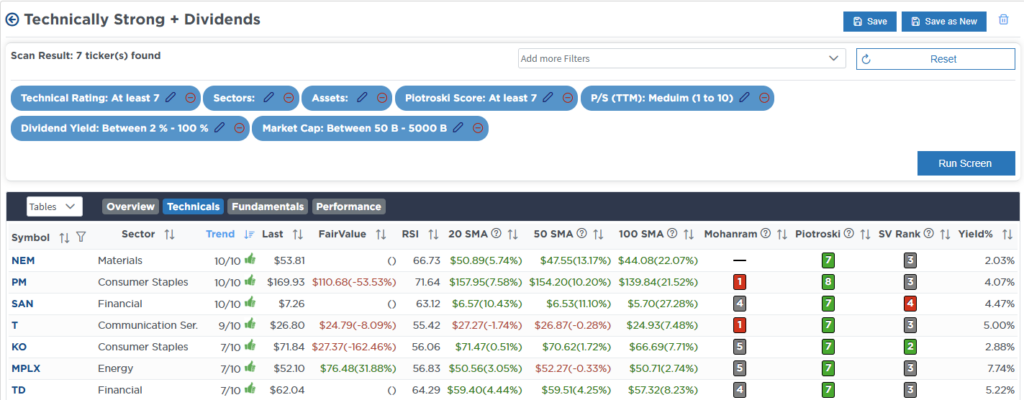Remove the Dividend Yield filter

pyautogui.click(x=239, y=128)
